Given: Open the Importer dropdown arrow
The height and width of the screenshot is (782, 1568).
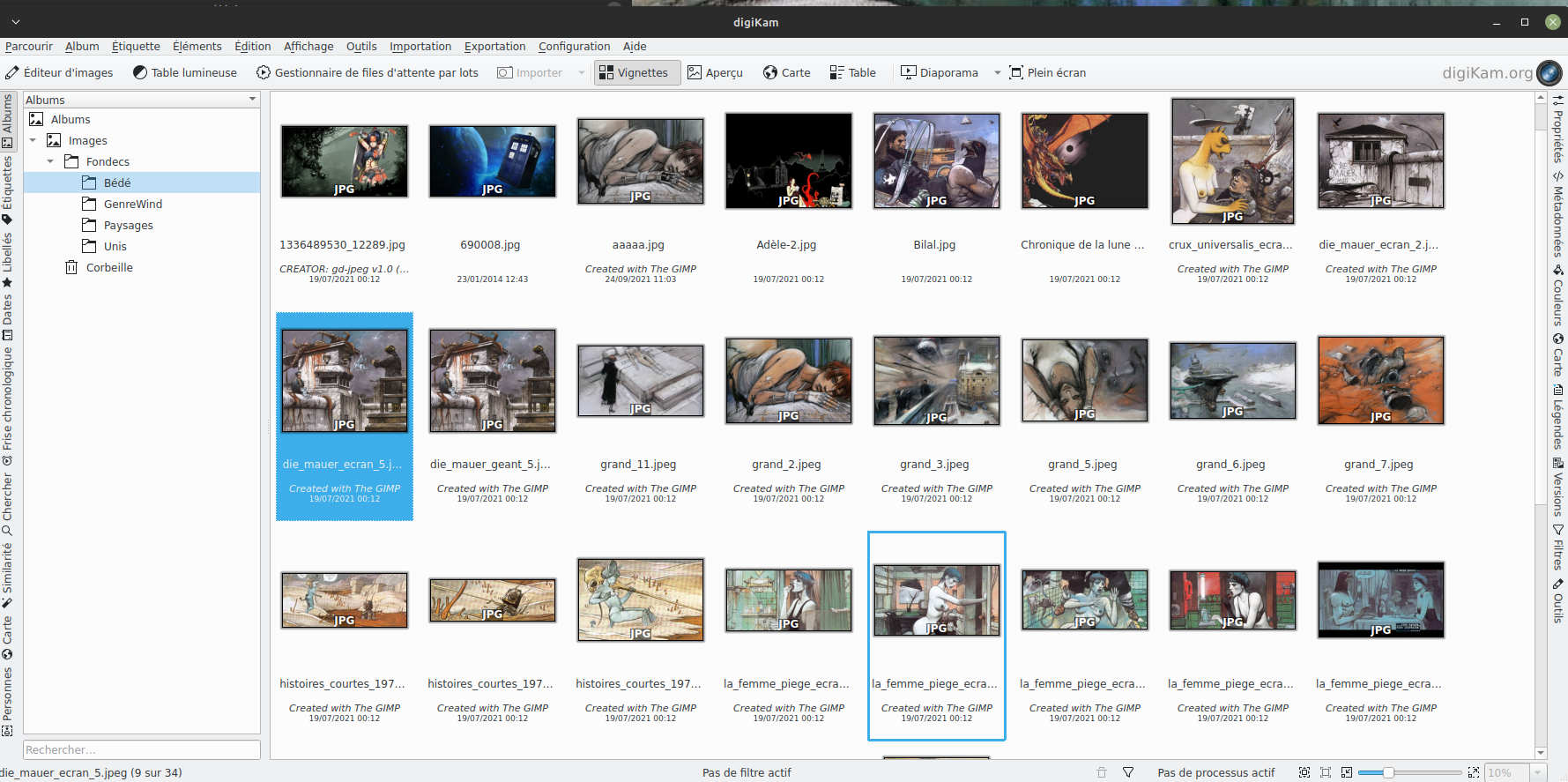Looking at the screenshot, I should coord(581,72).
